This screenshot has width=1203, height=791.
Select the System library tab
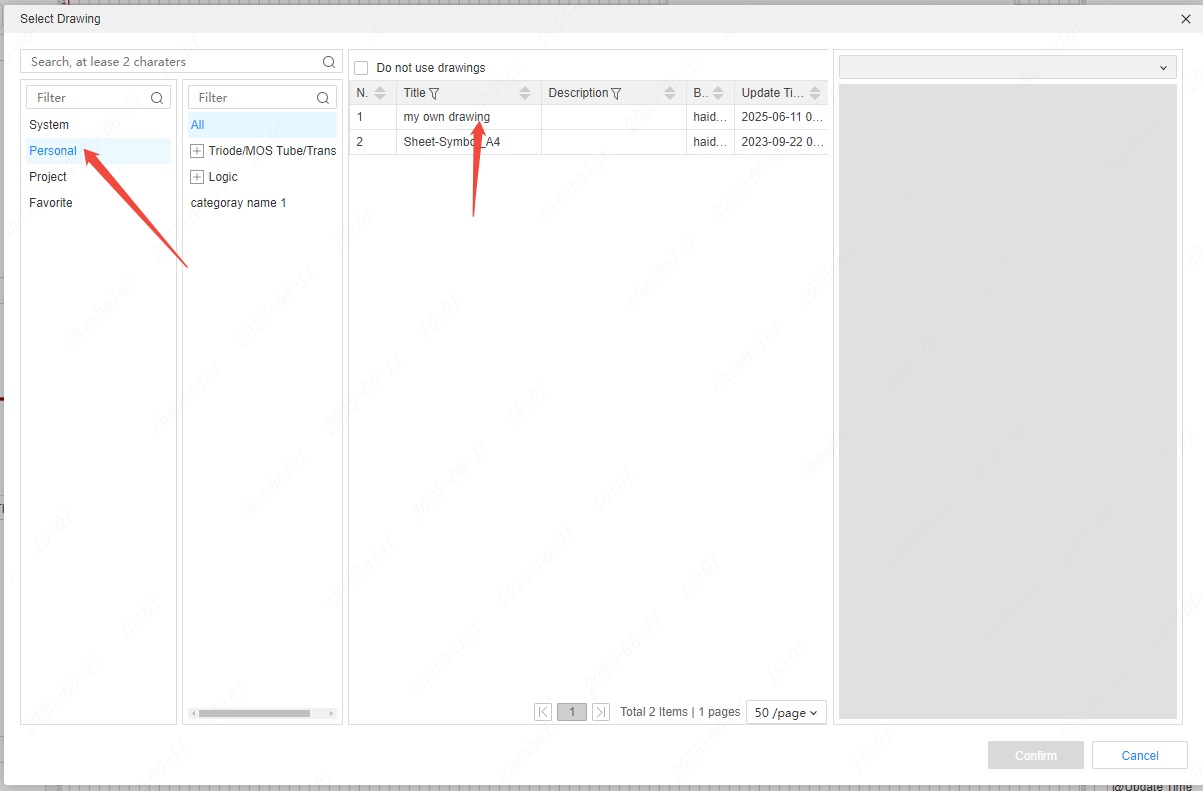pos(49,125)
